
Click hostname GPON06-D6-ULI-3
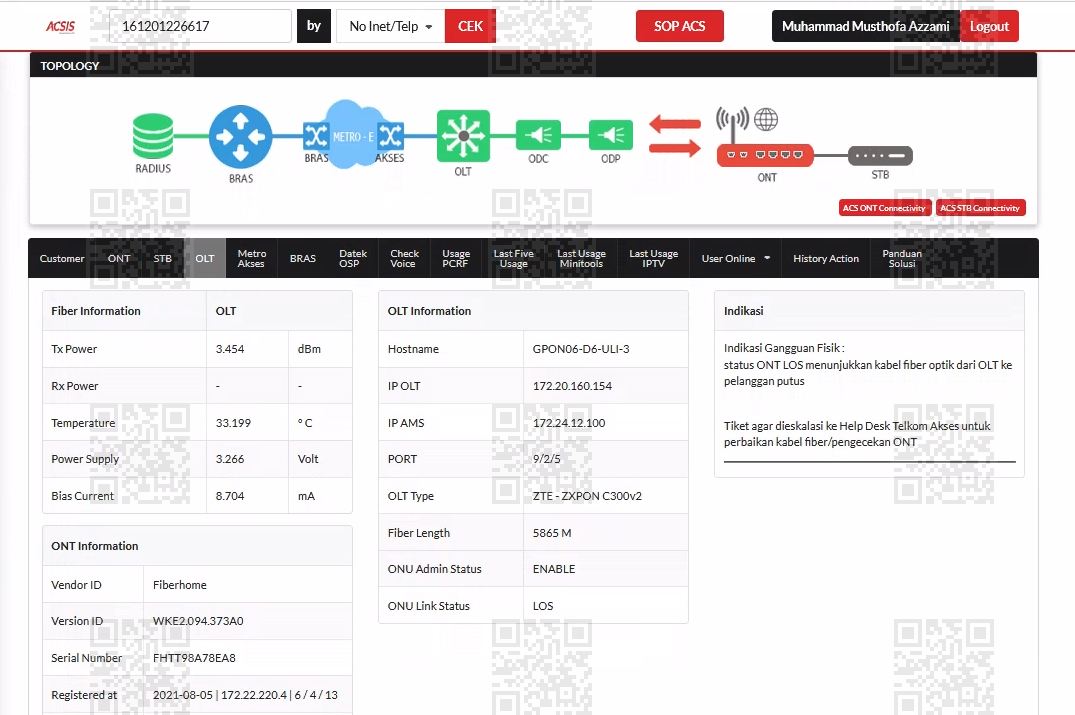click(x=581, y=349)
